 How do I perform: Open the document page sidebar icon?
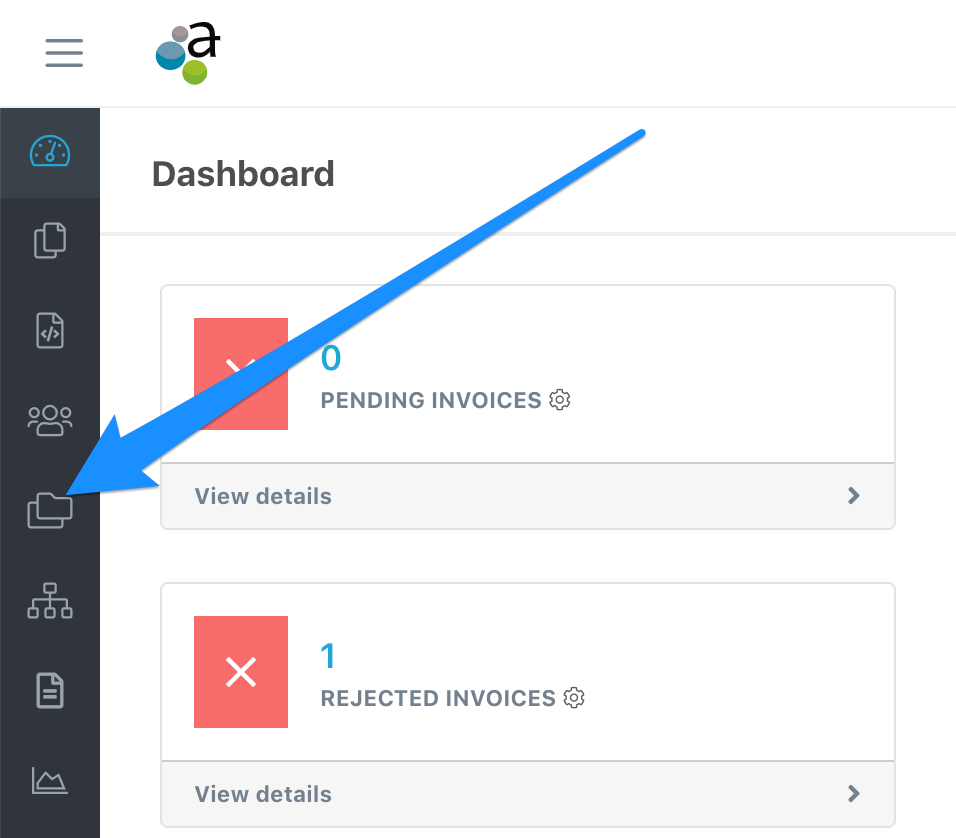click(x=50, y=690)
